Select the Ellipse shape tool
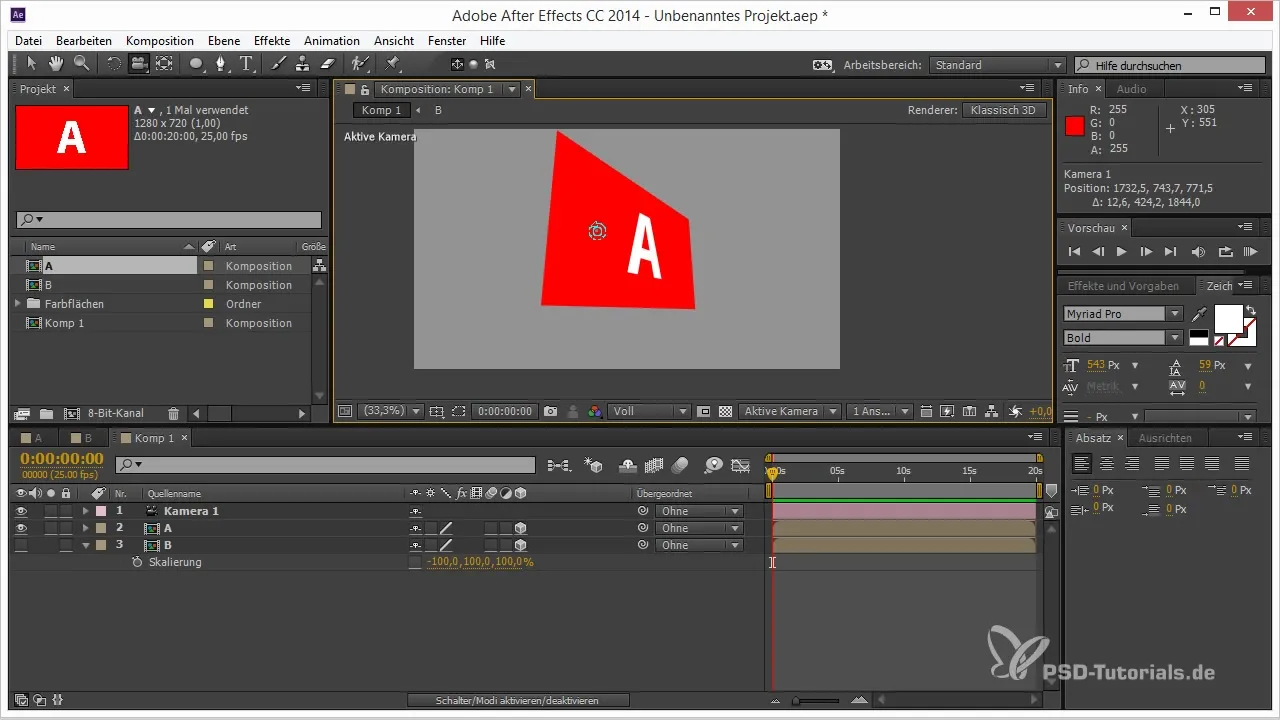1280x720 pixels. pyautogui.click(x=198, y=64)
